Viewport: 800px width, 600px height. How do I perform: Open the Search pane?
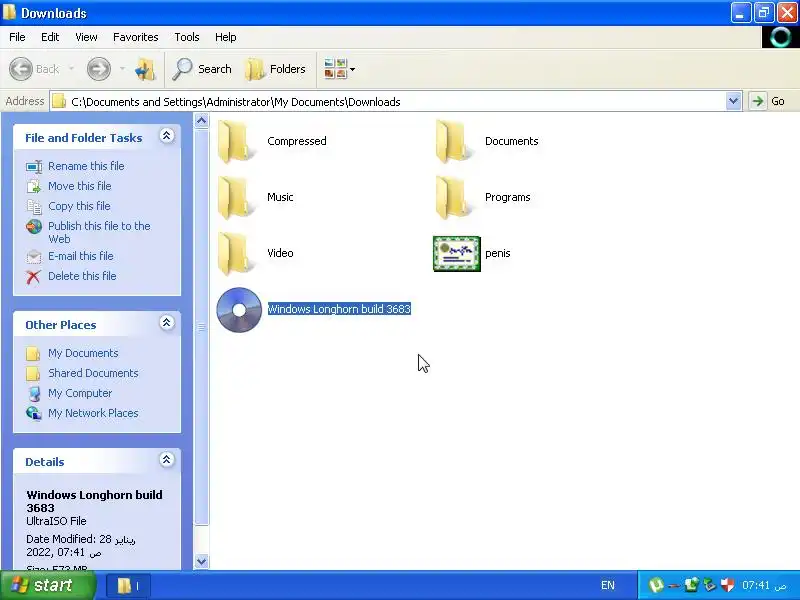(202, 69)
